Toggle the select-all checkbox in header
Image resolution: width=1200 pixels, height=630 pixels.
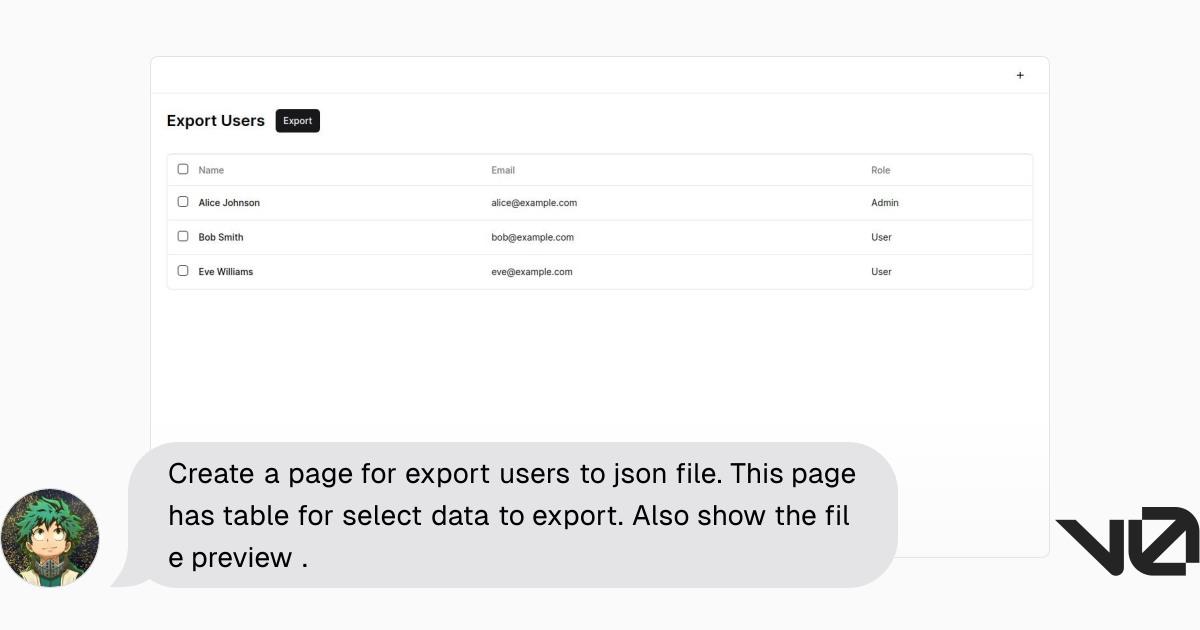click(x=183, y=169)
